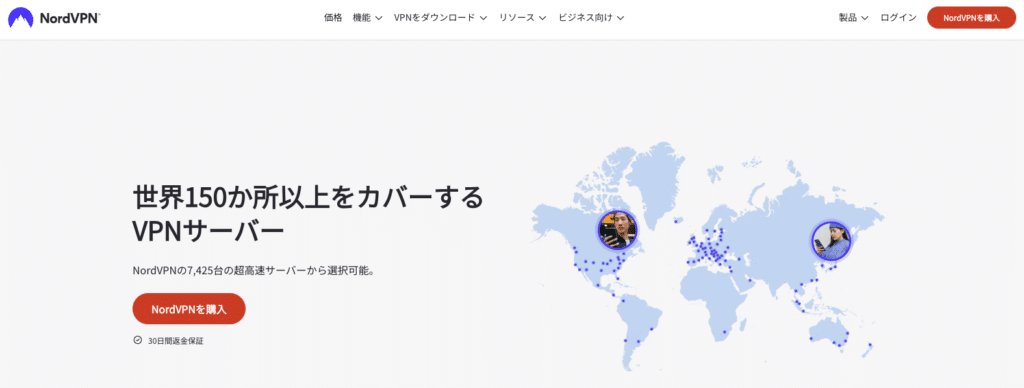Click the checkmark icon beside 30日間返金保証
Image resolution: width=1024 pixels, height=388 pixels.
[x=137, y=340]
